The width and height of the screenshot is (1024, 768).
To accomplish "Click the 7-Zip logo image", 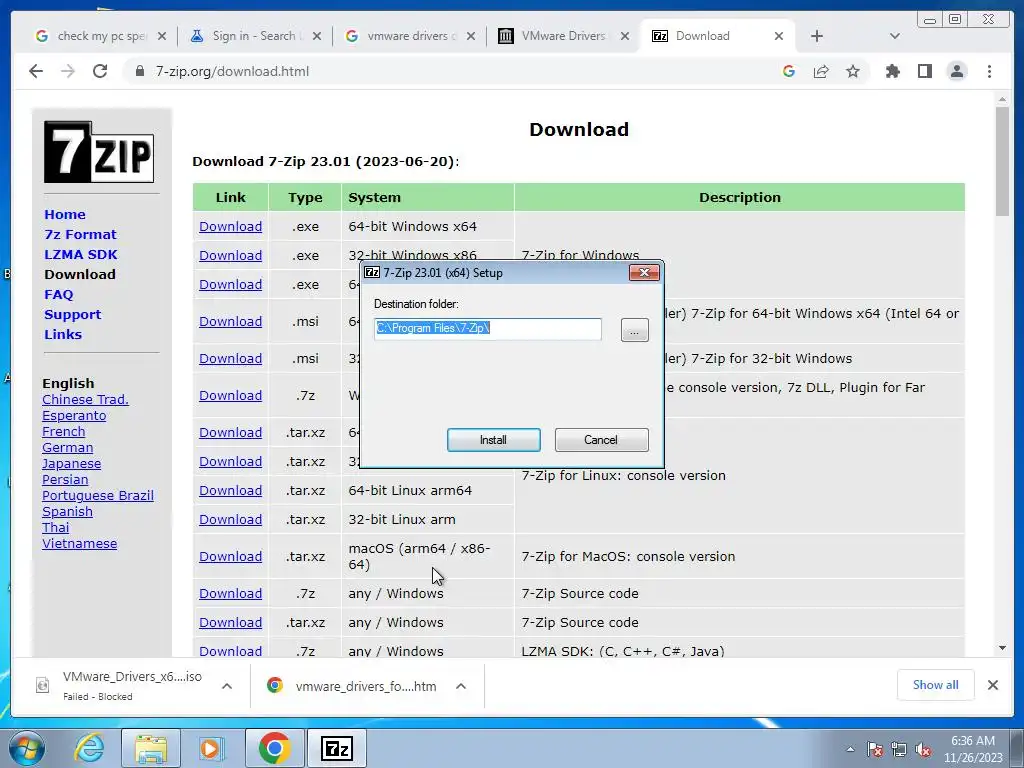I will 99,152.
